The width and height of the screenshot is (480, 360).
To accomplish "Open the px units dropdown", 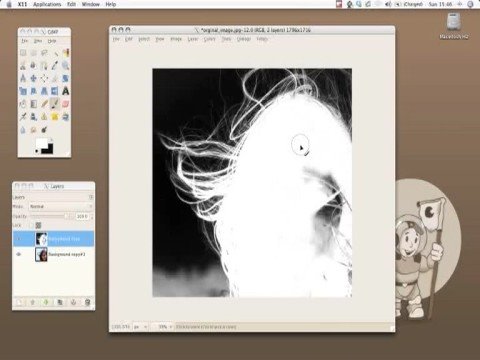I will click(141, 327).
